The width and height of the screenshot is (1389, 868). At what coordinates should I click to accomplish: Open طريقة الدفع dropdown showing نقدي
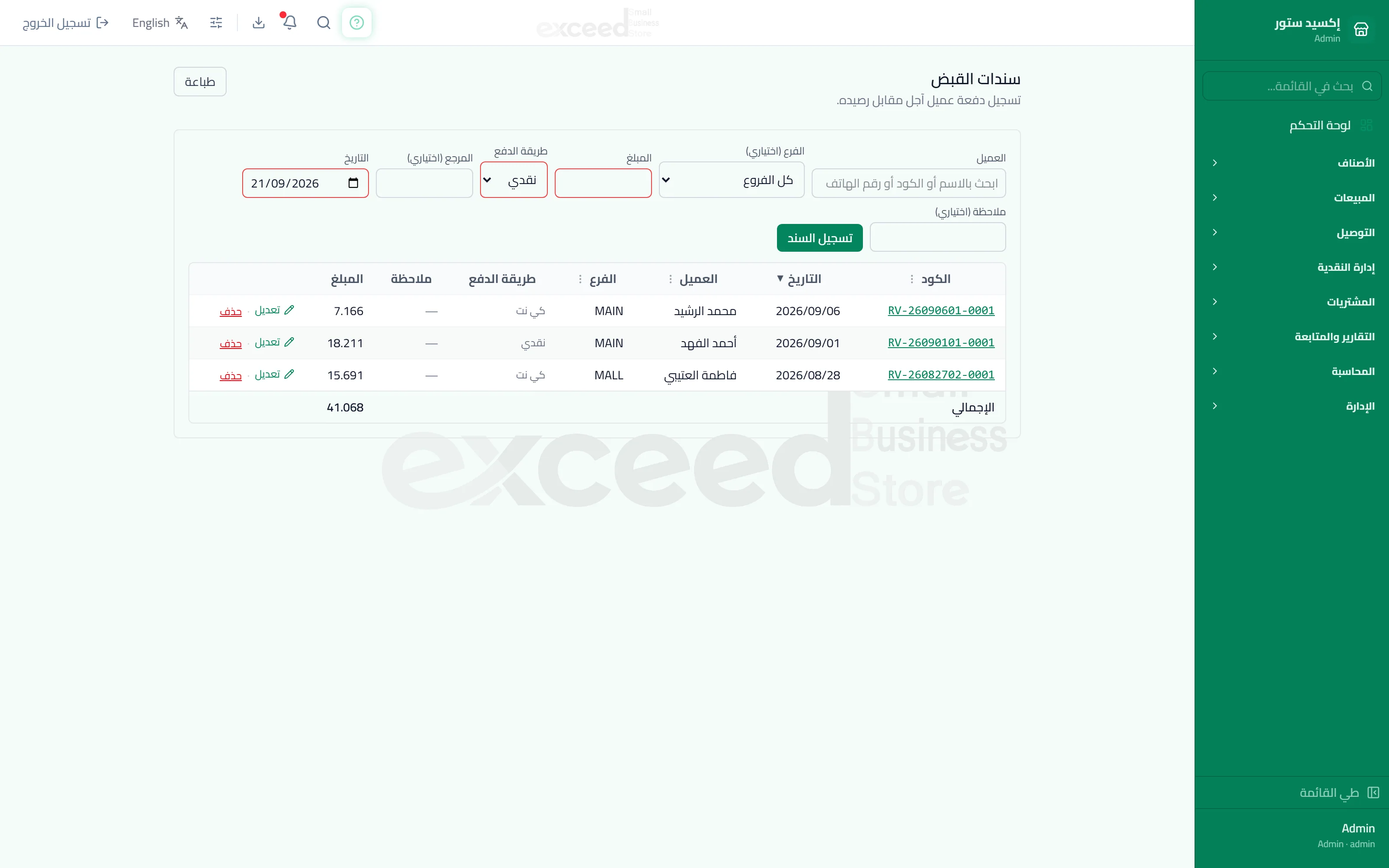[513, 180]
